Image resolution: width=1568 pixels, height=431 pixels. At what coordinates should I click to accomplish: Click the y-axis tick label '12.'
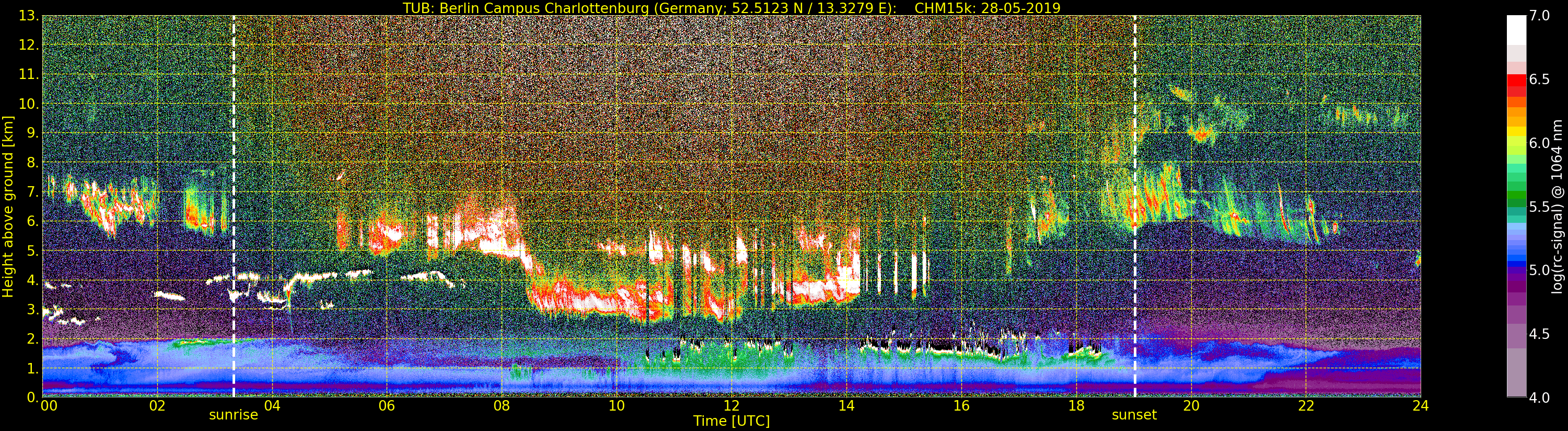[x=29, y=45]
